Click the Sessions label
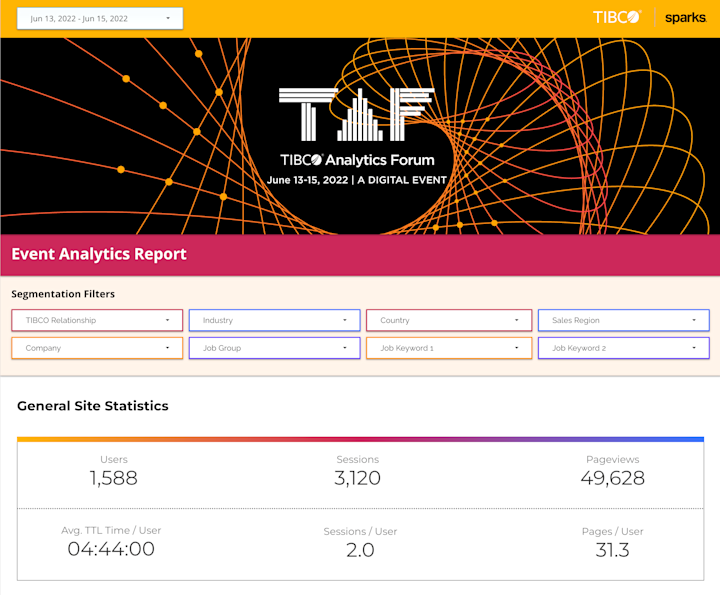The height and width of the screenshot is (595, 720). click(358, 459)
